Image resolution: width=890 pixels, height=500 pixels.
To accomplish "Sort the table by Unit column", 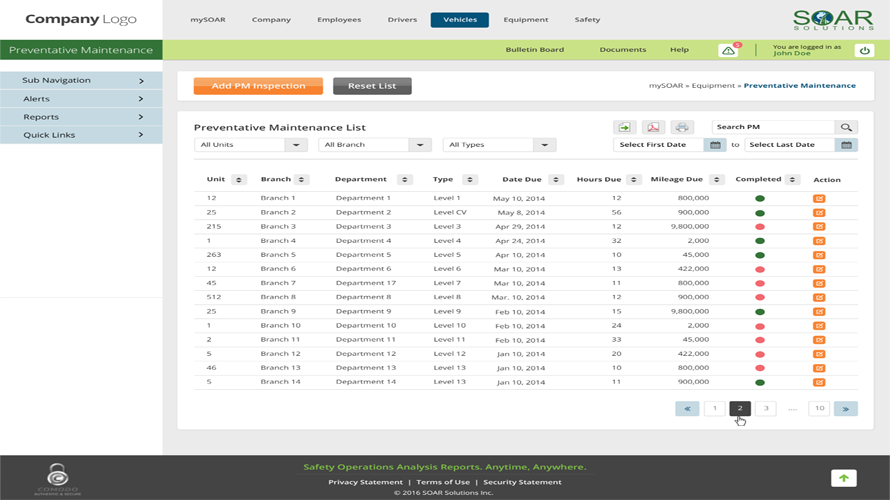I will [x=239, y=180].
